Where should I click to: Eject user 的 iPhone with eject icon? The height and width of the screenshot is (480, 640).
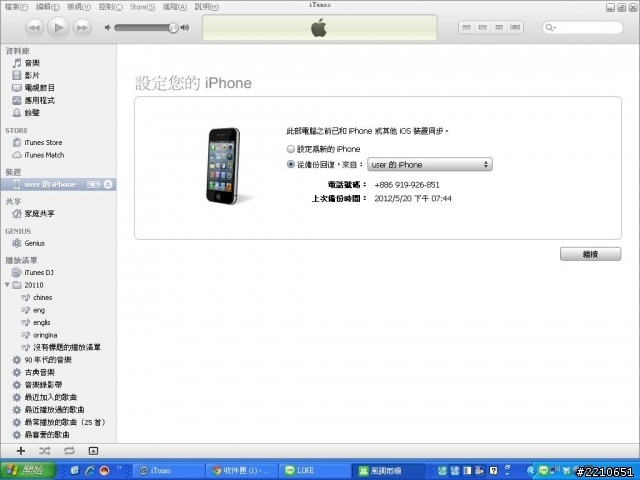[x=108, y=184]
